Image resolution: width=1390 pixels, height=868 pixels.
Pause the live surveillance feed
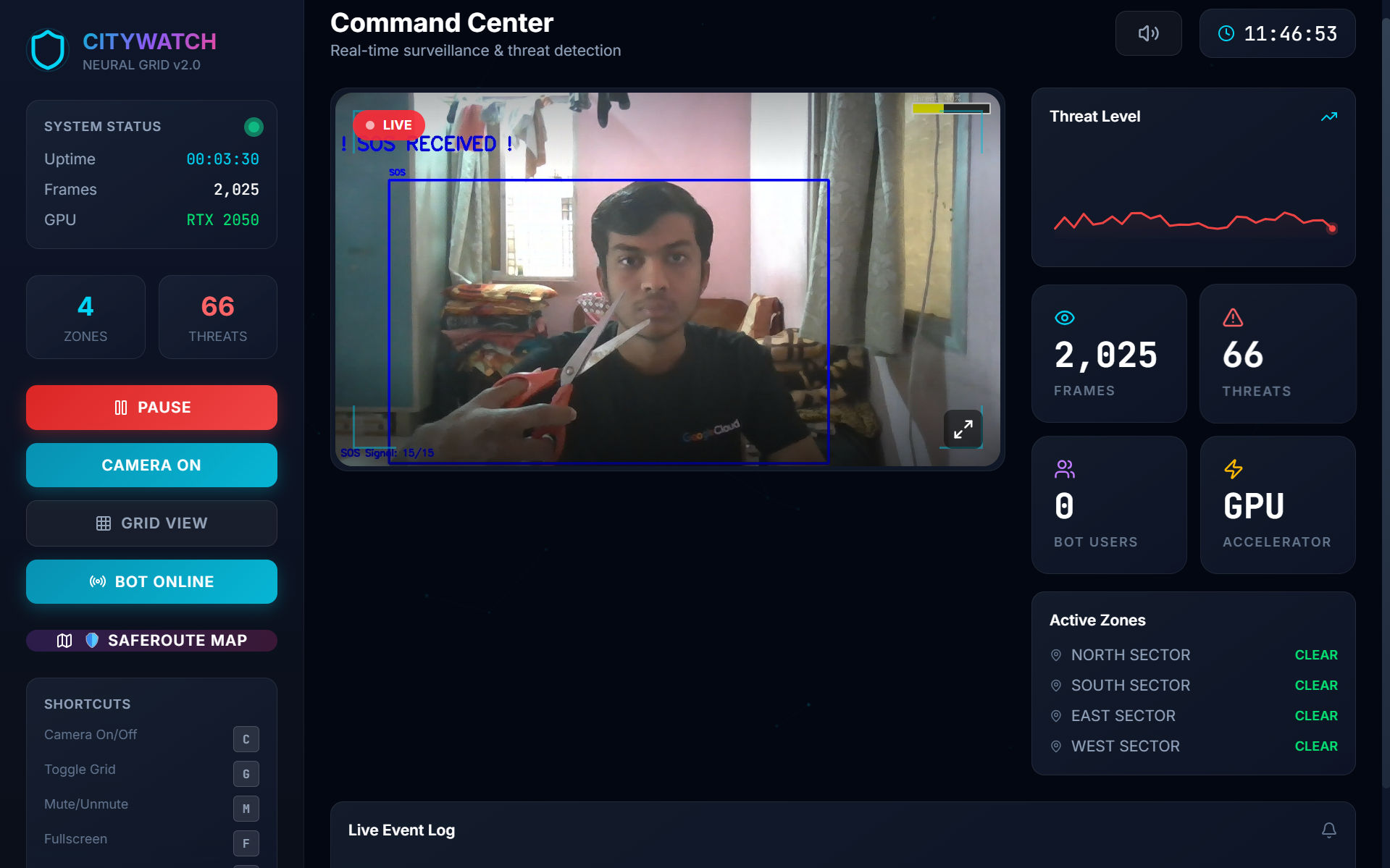pyautogui.click(x=151, y=408)
